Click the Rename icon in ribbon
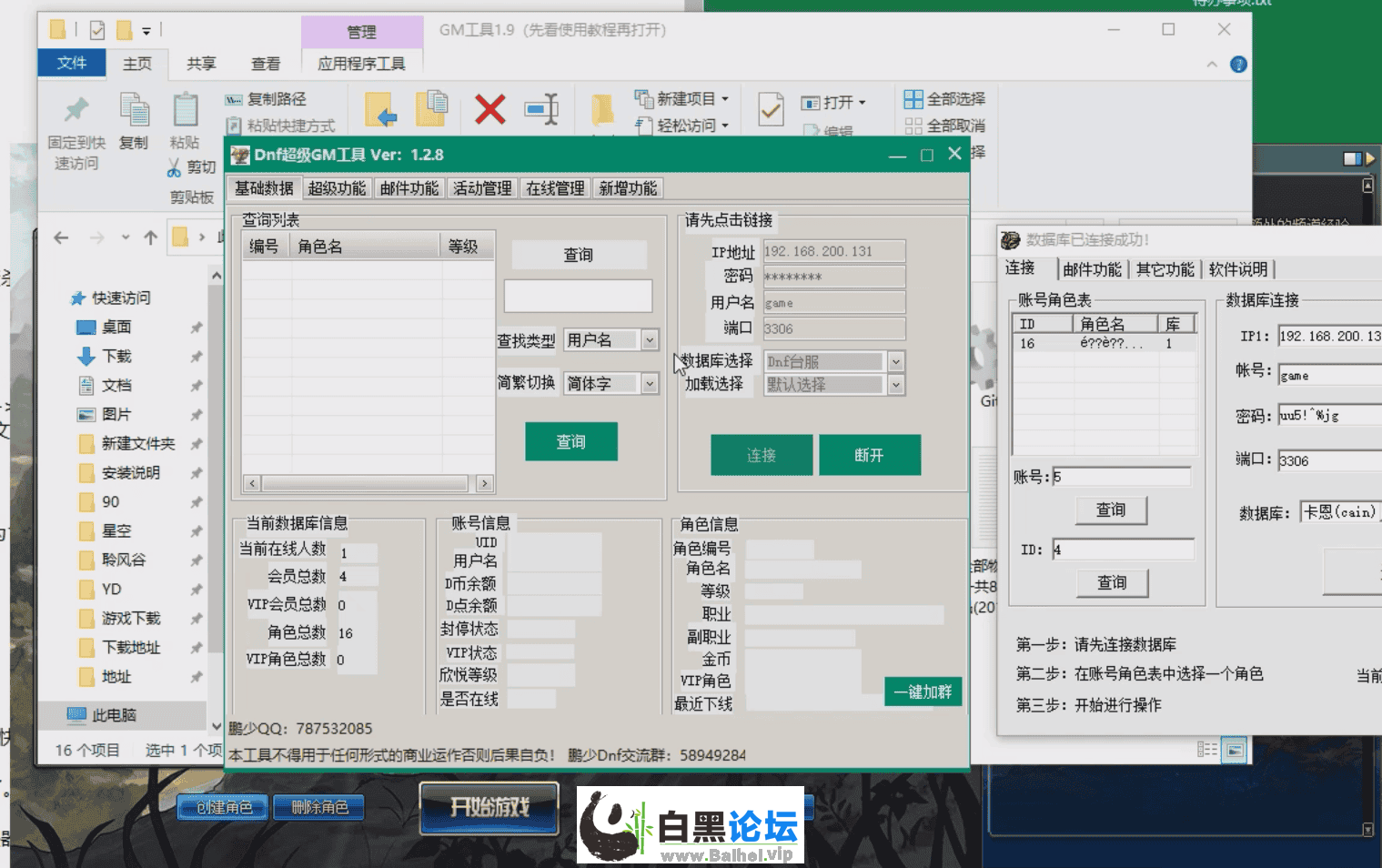1382x868 pixels. (x=542, y=110)
